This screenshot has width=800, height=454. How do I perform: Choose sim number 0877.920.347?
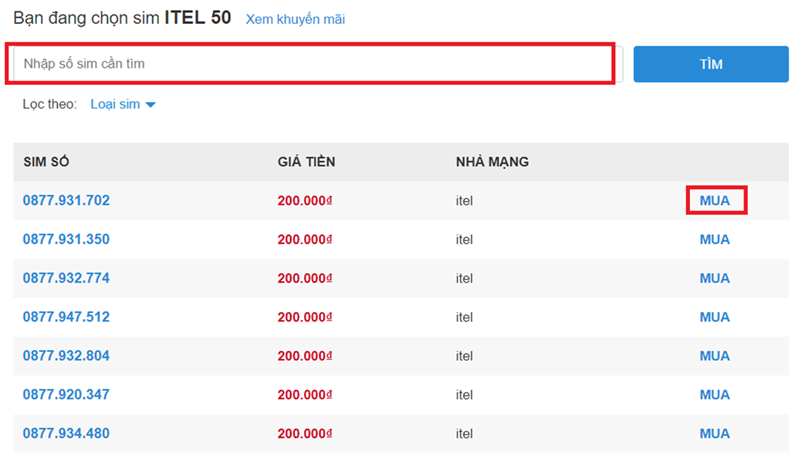coord(66,395)
